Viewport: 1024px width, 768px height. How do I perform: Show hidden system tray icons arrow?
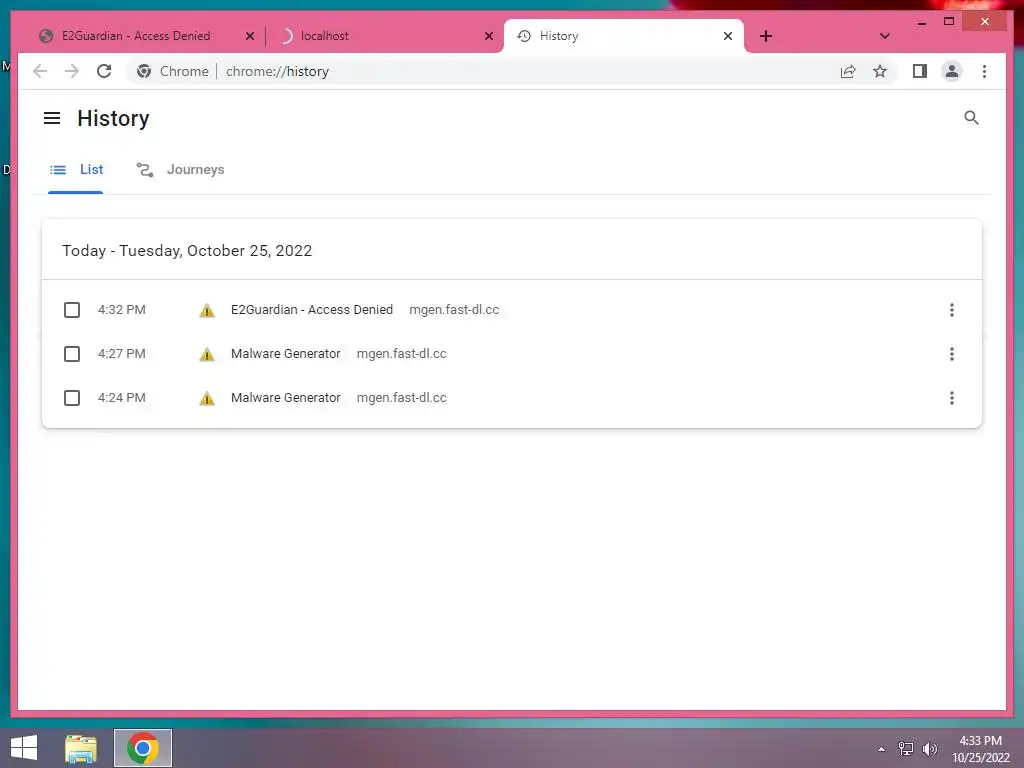point(882,749)
